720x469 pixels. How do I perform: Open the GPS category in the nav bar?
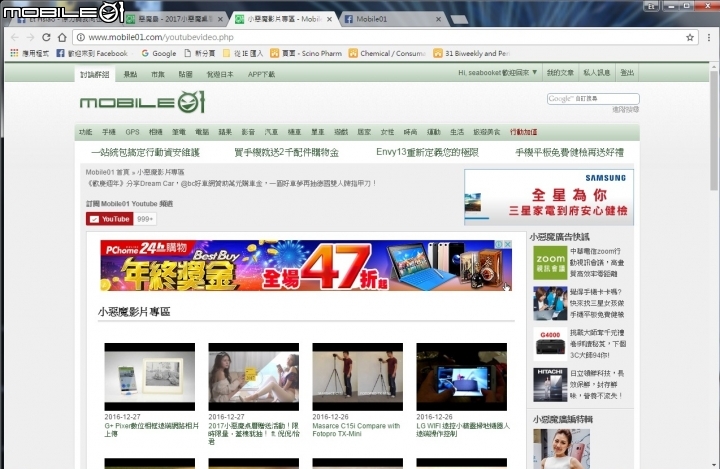pos(132,132)
